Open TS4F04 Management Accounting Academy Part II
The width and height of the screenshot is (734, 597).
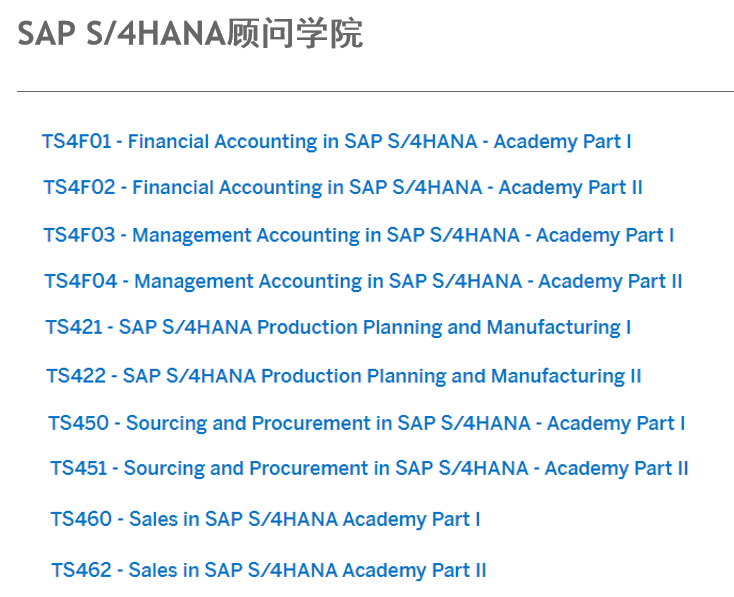pos(363,282)
